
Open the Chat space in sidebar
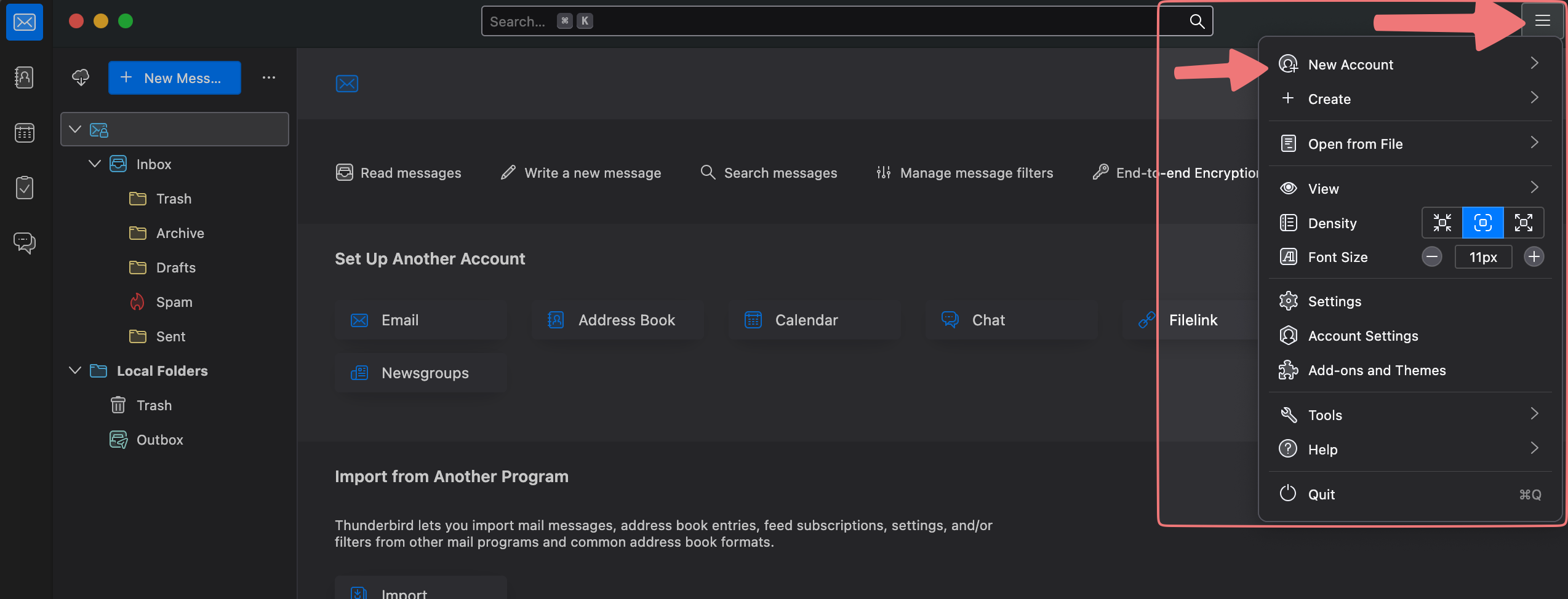click(25, 243)
